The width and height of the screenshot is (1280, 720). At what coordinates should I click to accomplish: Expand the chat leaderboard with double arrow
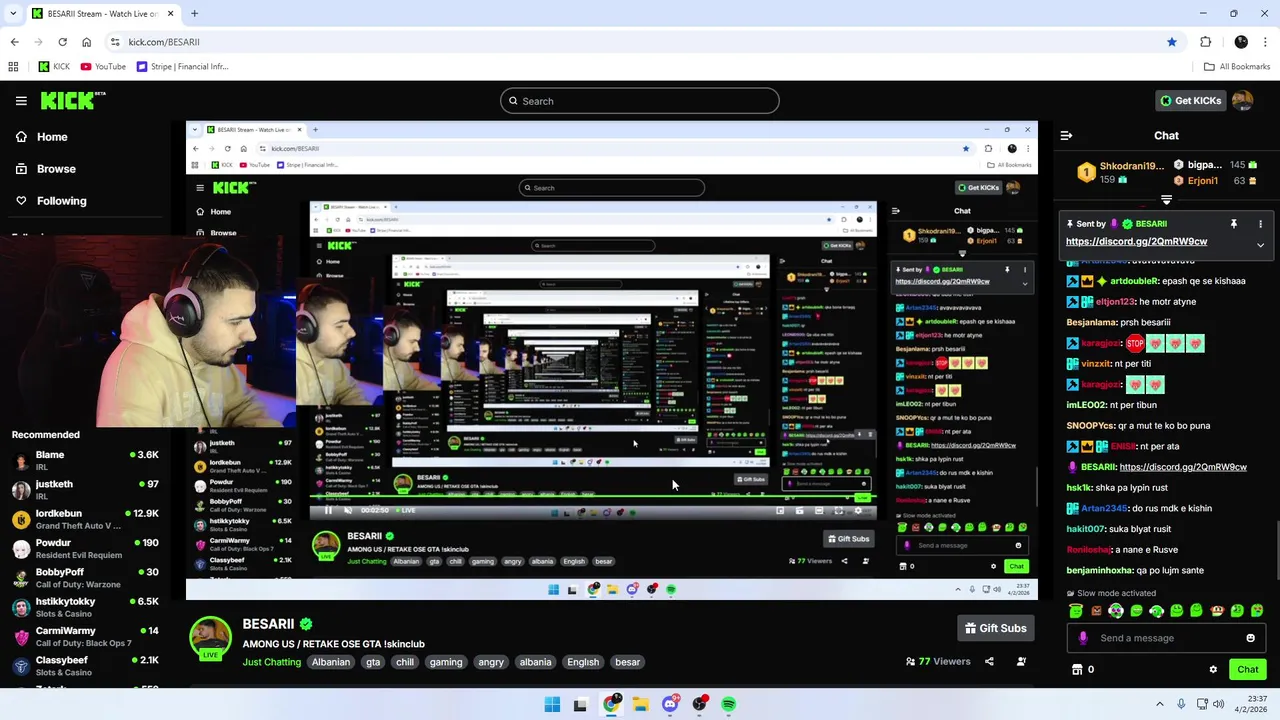[1166, 200]
